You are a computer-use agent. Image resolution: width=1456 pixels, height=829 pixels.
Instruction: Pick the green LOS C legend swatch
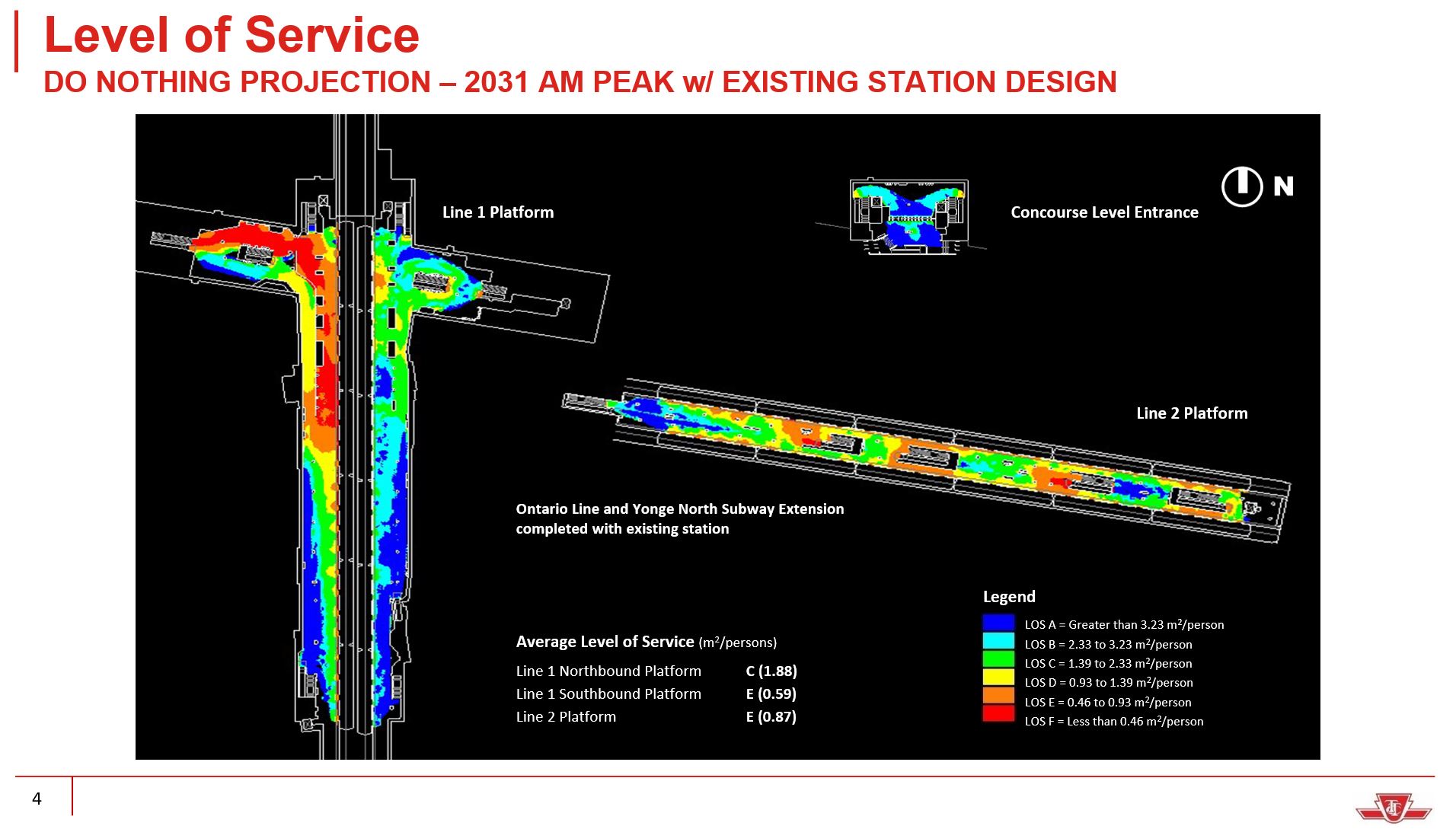[998, 661]
